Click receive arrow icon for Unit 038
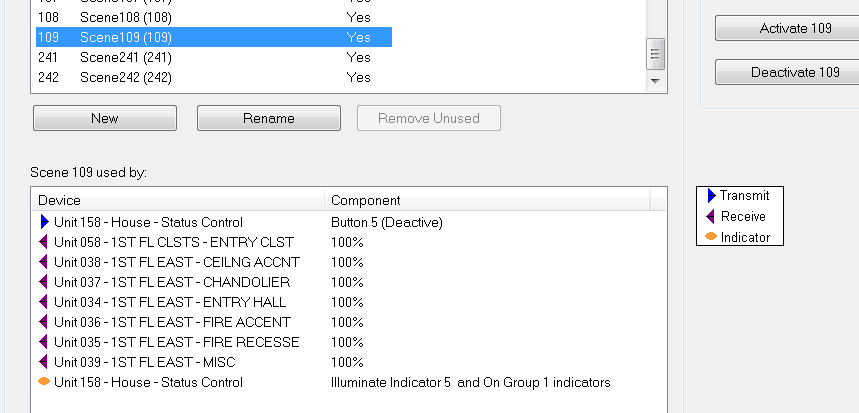Screen dimensions: 859x413 pyautogui.click(x=44, y=262)
